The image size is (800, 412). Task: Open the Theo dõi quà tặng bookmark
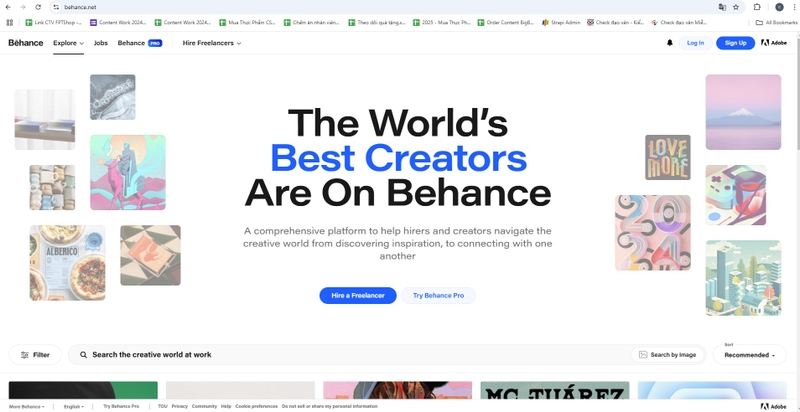click(x=377, y=22)
